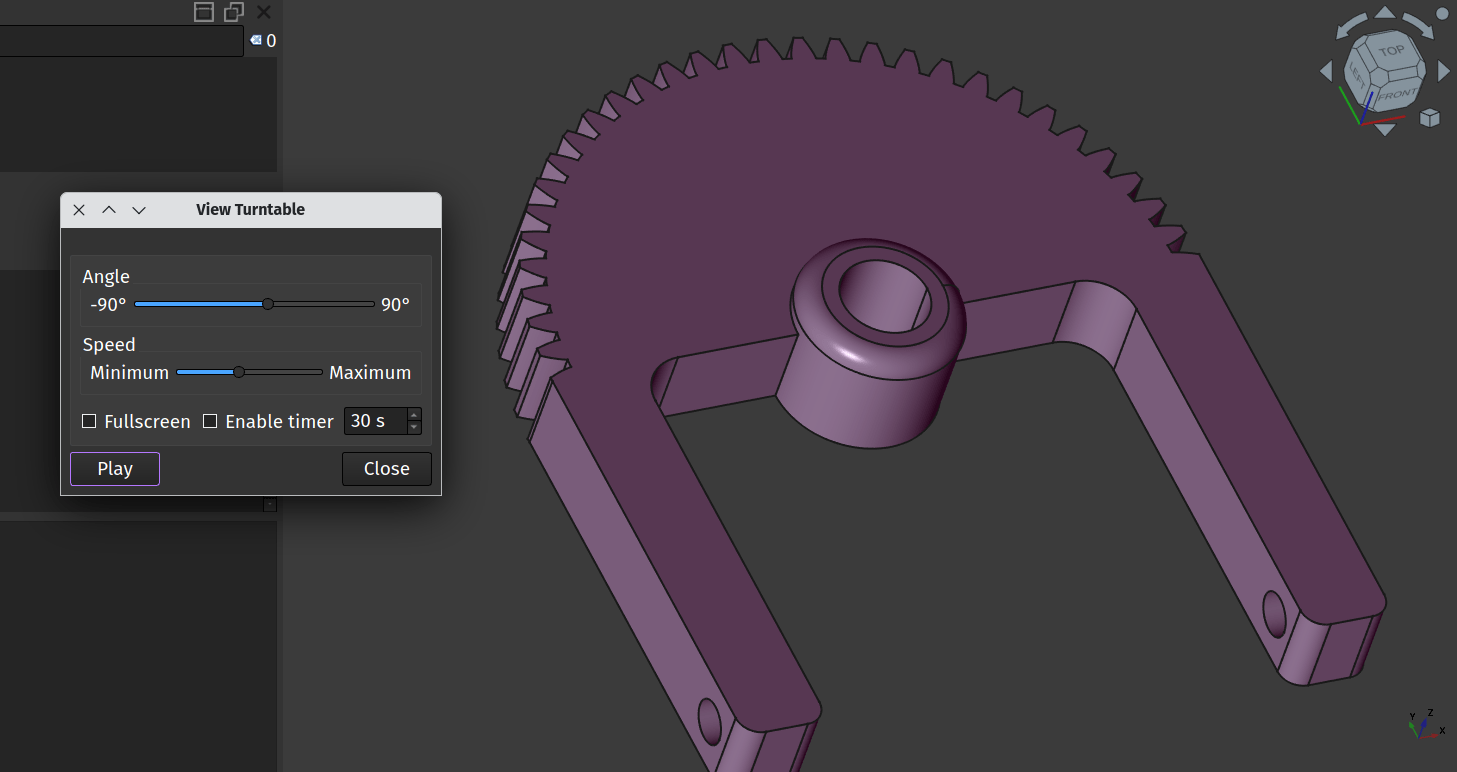Rotate view up with navigation cube's top arrow

1385,13
